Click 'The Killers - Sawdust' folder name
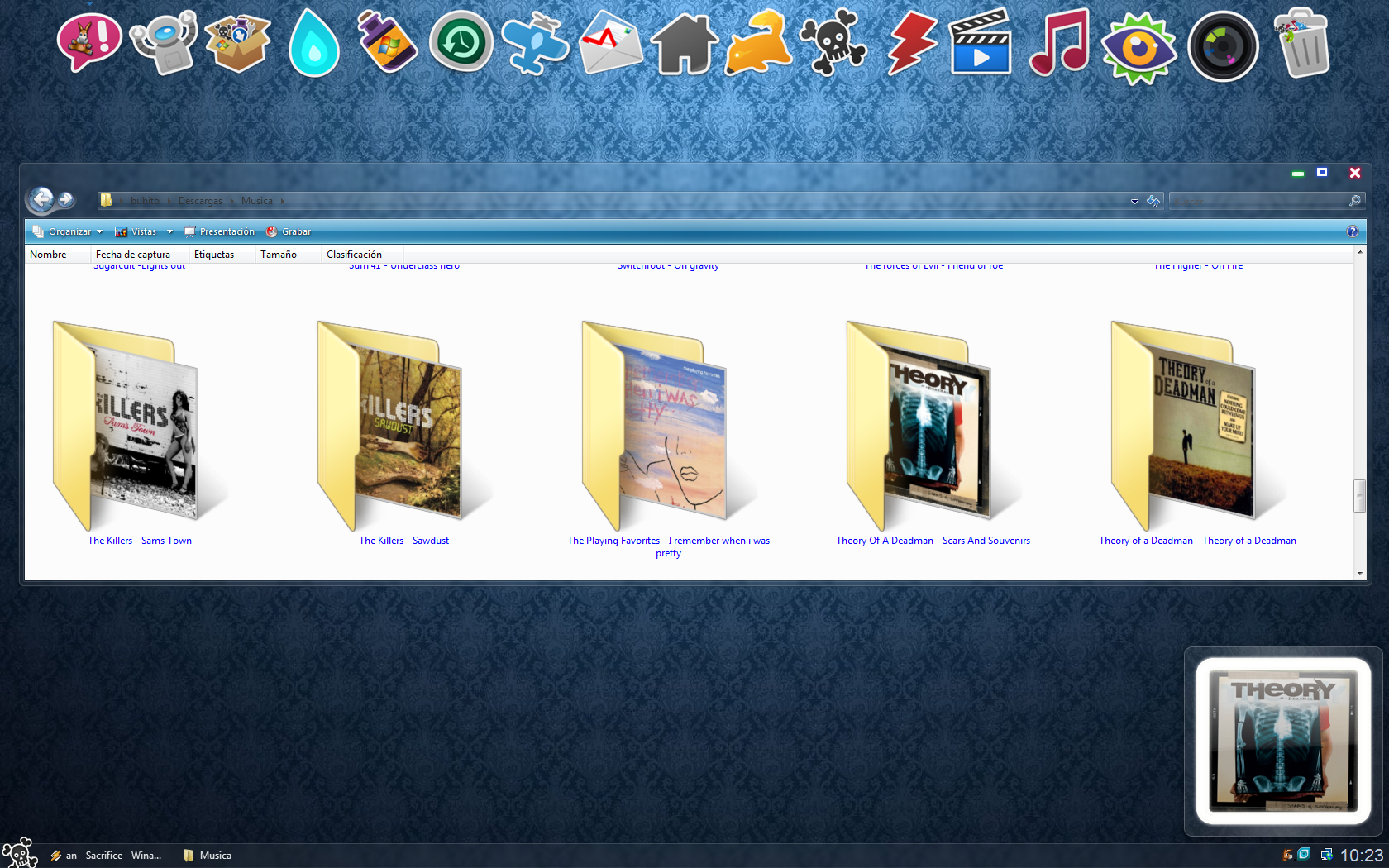Screen dimensions: 1389x868 pyautogui.click(x=403, y=541)
